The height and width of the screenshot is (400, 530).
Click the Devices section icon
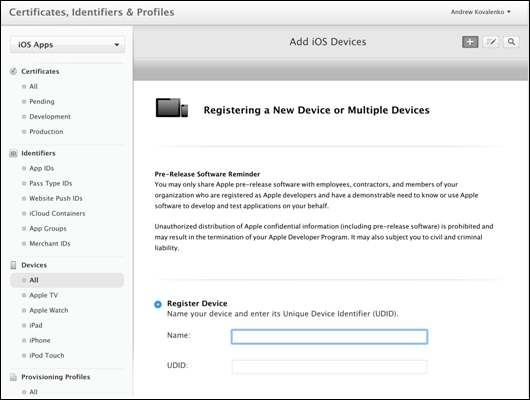pyautogui.click(x=13, y=265)
